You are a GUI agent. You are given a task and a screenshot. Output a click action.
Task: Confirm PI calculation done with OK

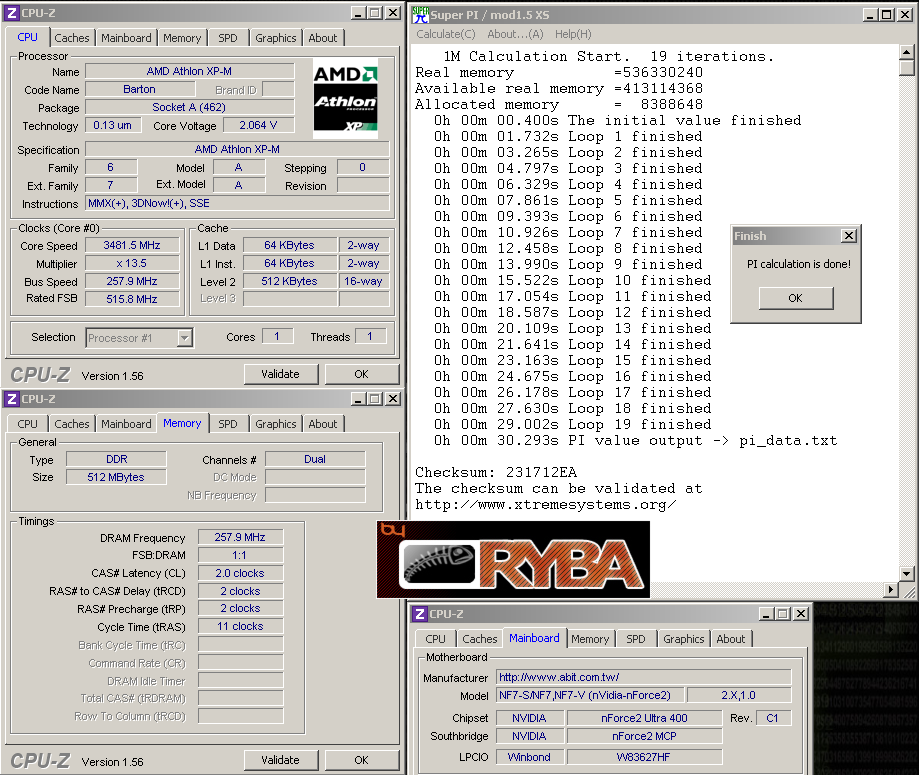pos(795,298)
